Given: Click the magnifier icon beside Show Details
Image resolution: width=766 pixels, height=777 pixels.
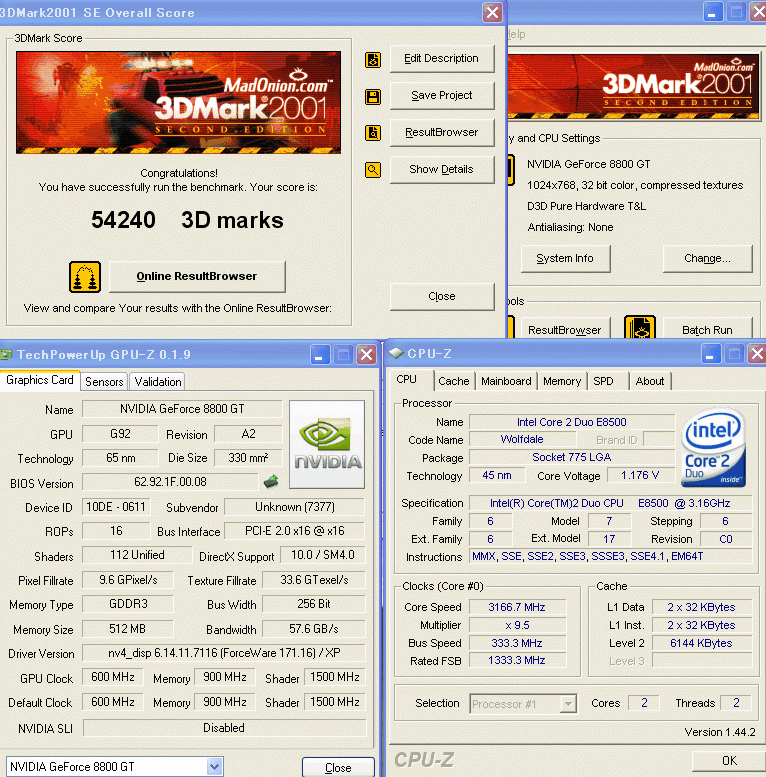Looking at the screenshot, I should [373, 170].
